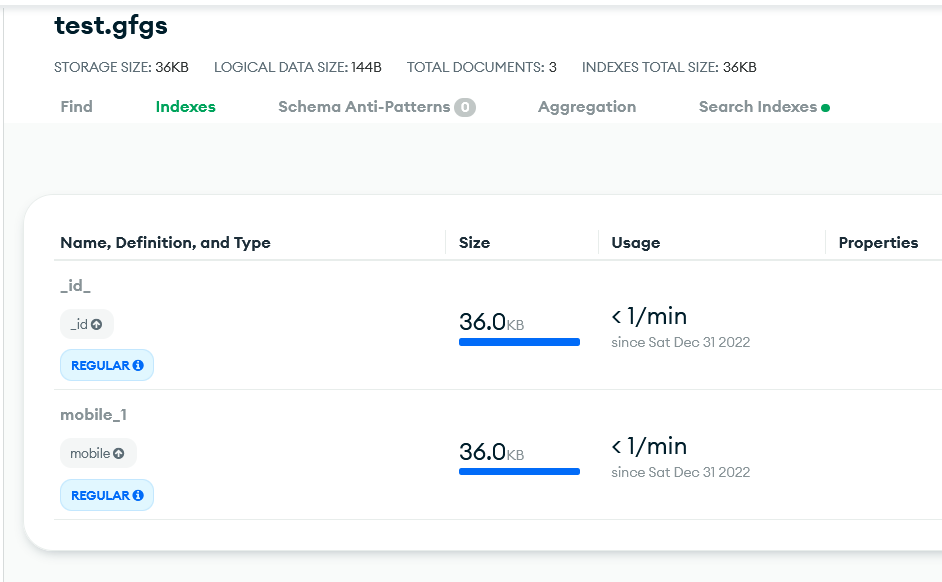Click the mobile_1 index name
The height and width of the screenshot is (582, 942).
[x=93, y=414]
